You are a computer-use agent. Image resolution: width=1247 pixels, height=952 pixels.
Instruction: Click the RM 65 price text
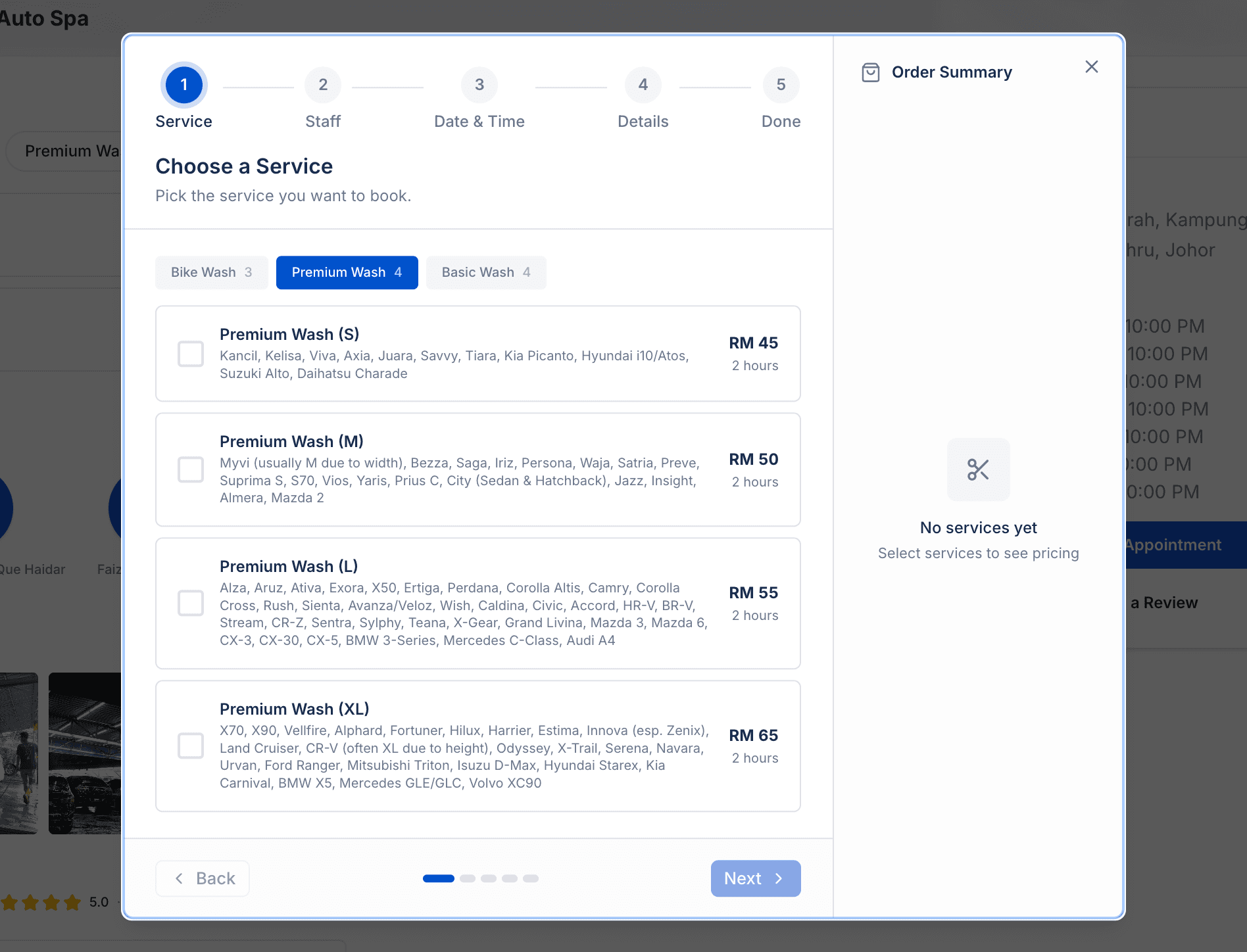pos(754,735)
